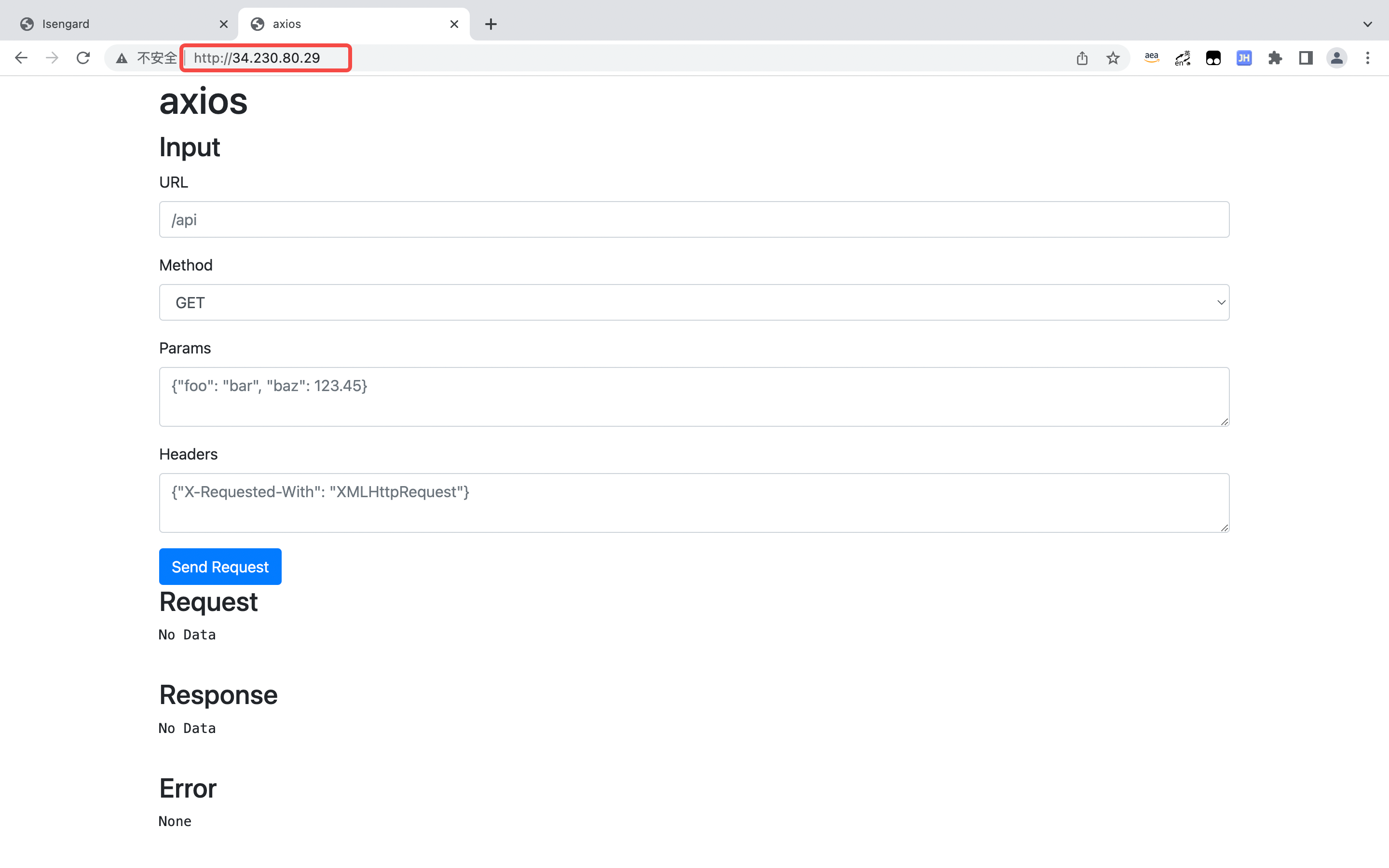Click the Send Request button
Image resolution: width=1389 pixels, height=868 pixels.
pyautogui.click(x=220, y=567)
